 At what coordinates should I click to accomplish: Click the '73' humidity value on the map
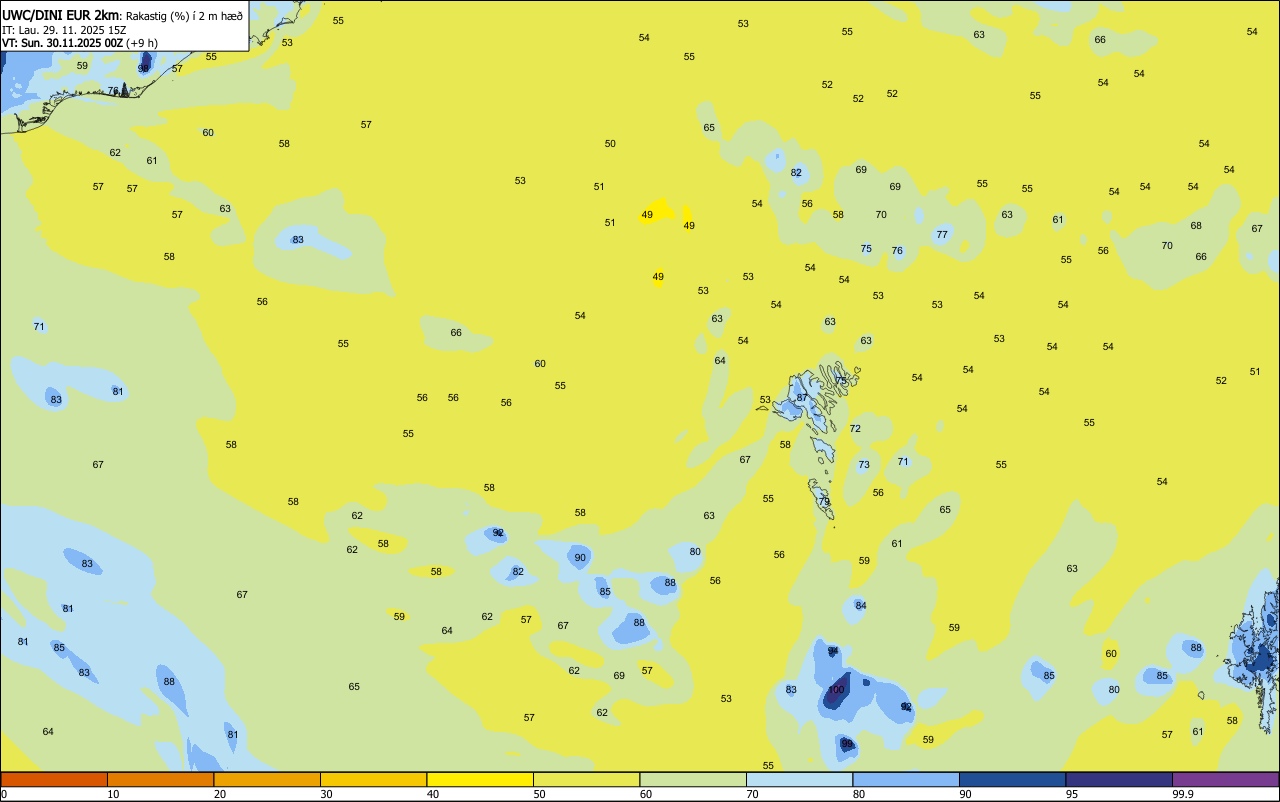(x=864, y=465)
